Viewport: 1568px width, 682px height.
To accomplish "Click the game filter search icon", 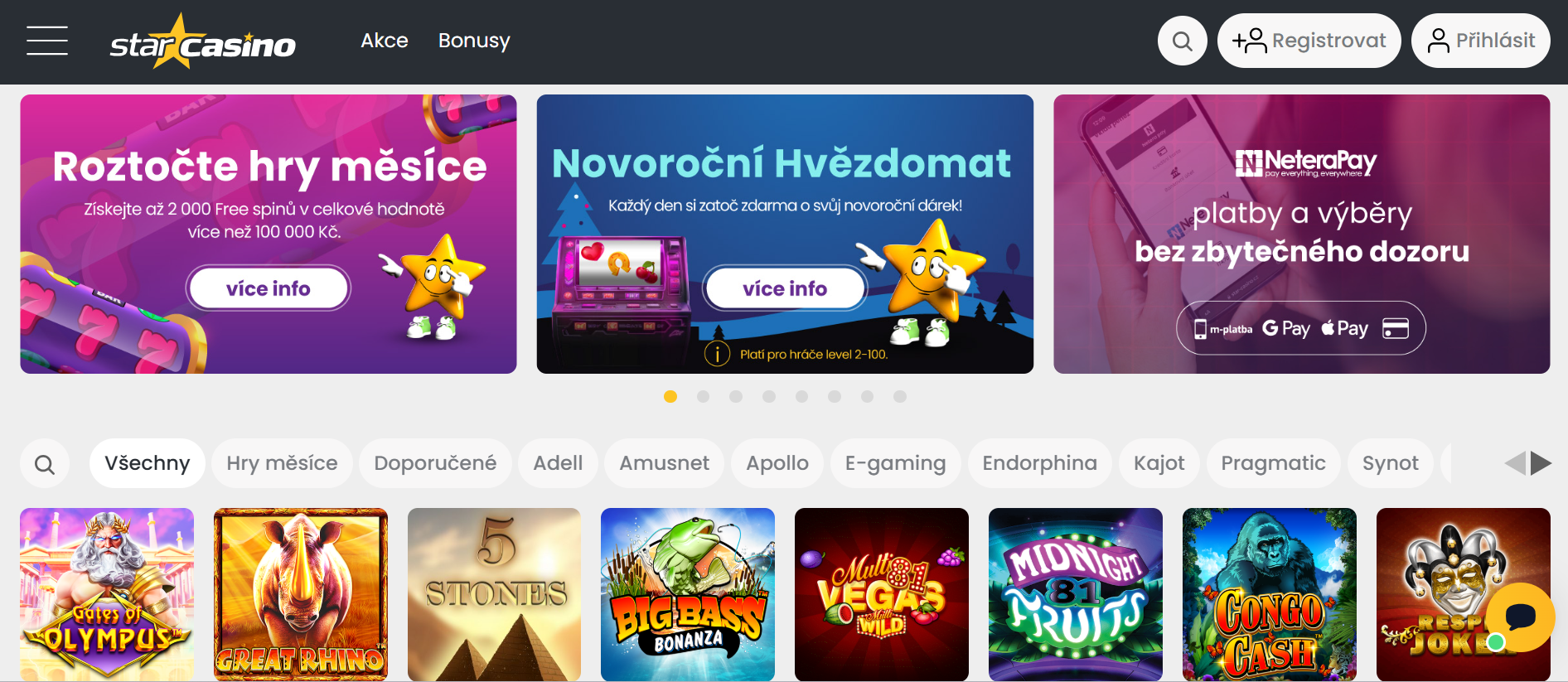I will [45, 464].
